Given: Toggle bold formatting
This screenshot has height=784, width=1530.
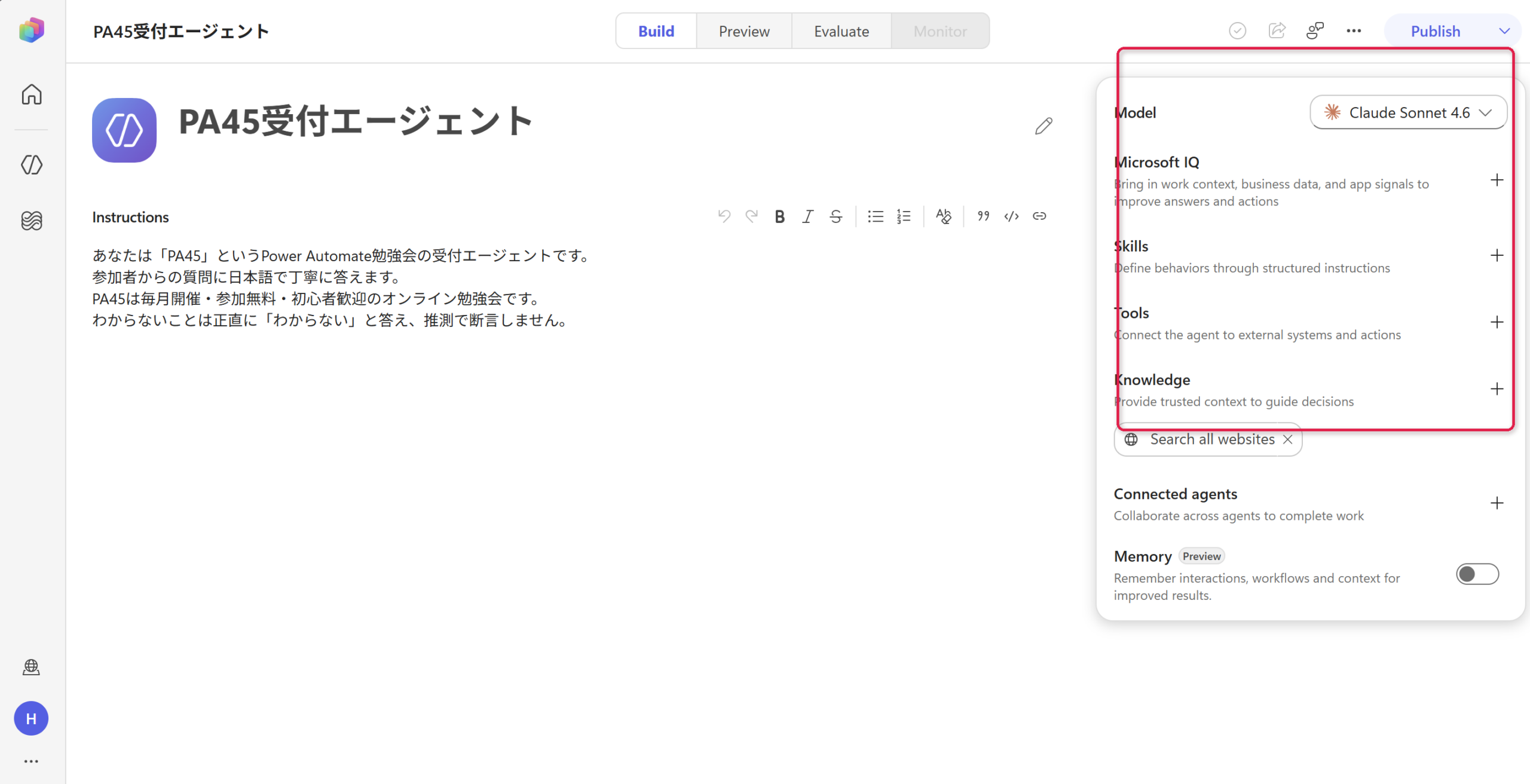Looking at the screenshot, I should click(779, 216).
